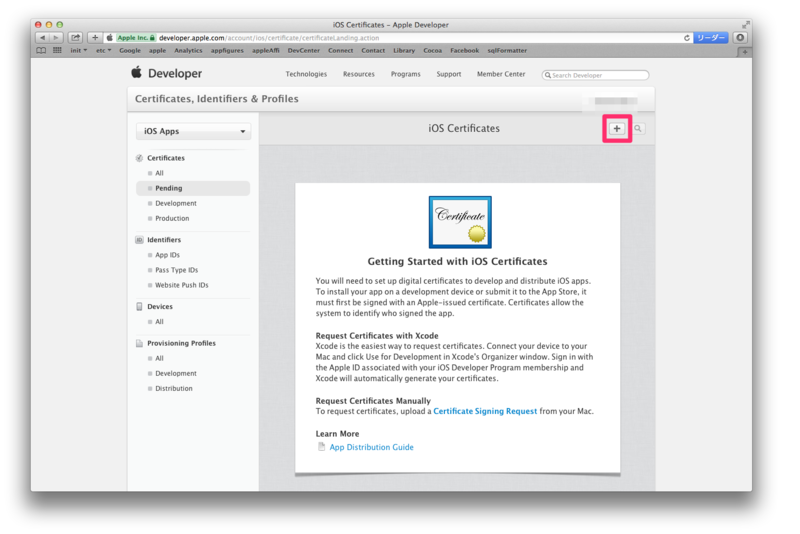
Task: Open the reading list book icon
Action: pyautogui.click(x=41, y=50)
